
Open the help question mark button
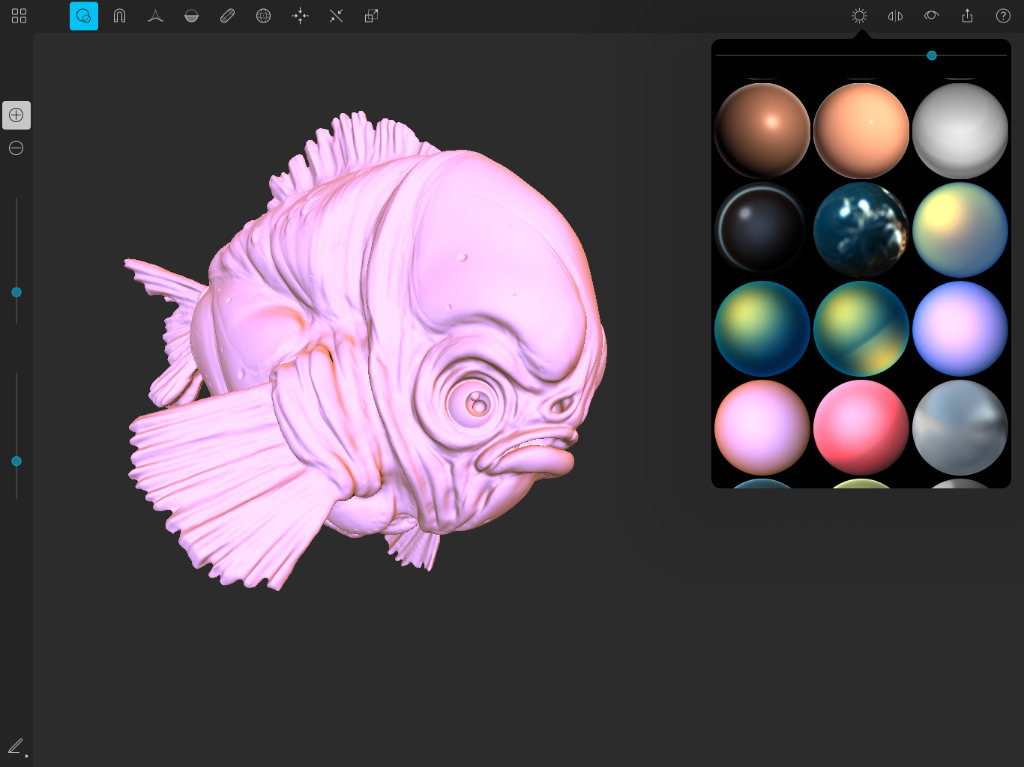point(1003,16)
